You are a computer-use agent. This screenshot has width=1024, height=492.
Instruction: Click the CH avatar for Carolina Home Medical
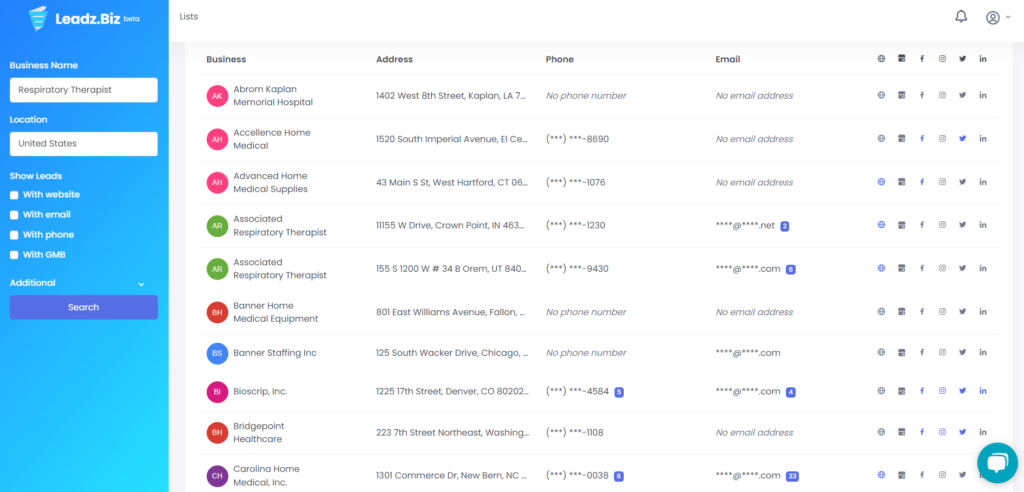[217, 476]
